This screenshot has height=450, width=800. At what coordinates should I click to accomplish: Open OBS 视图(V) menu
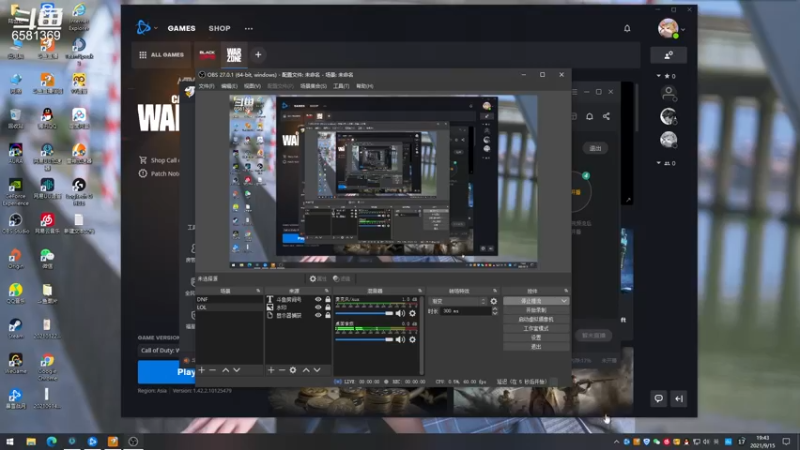coord(252,86)
